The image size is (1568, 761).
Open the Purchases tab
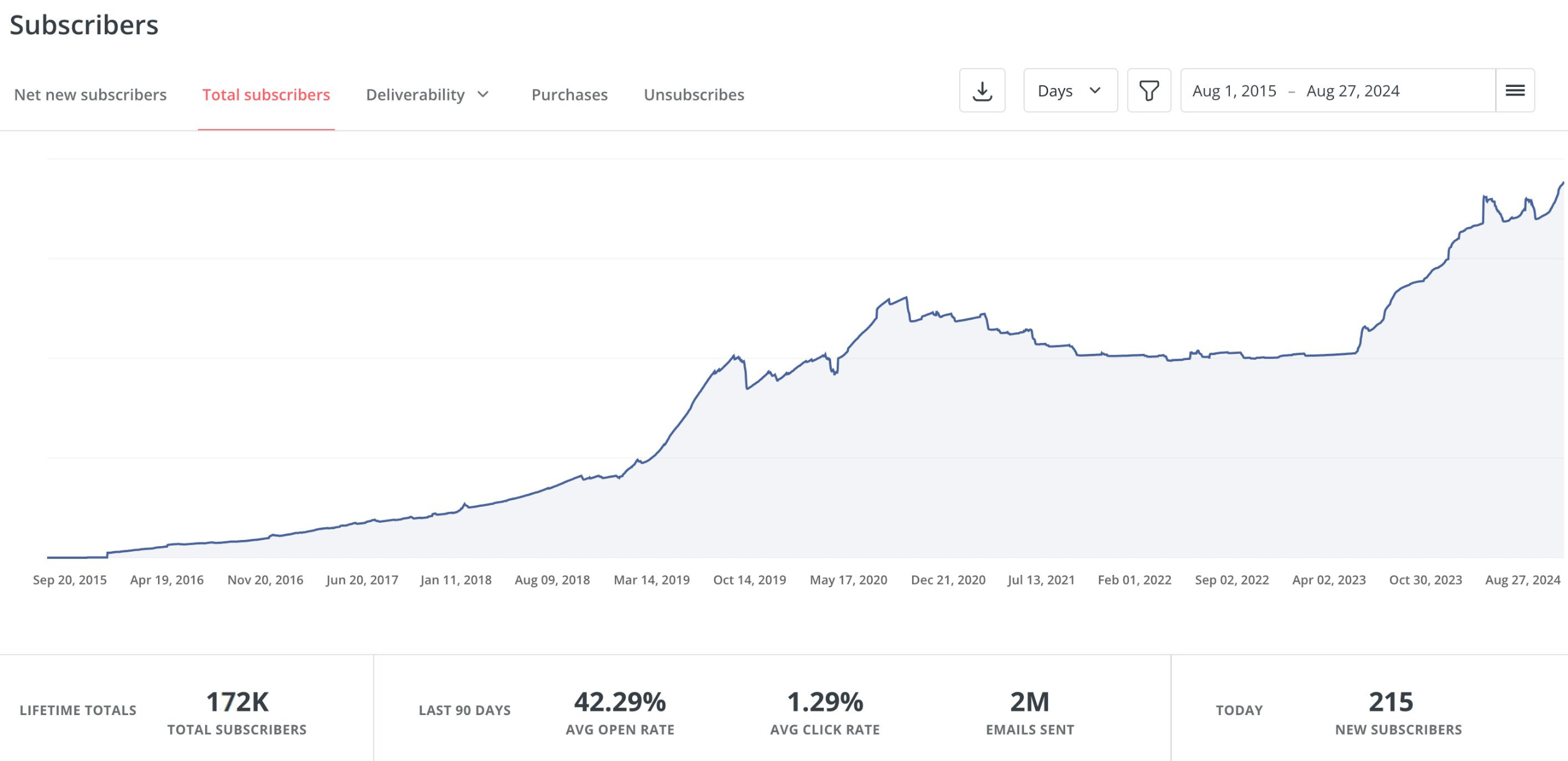[569, 94]
